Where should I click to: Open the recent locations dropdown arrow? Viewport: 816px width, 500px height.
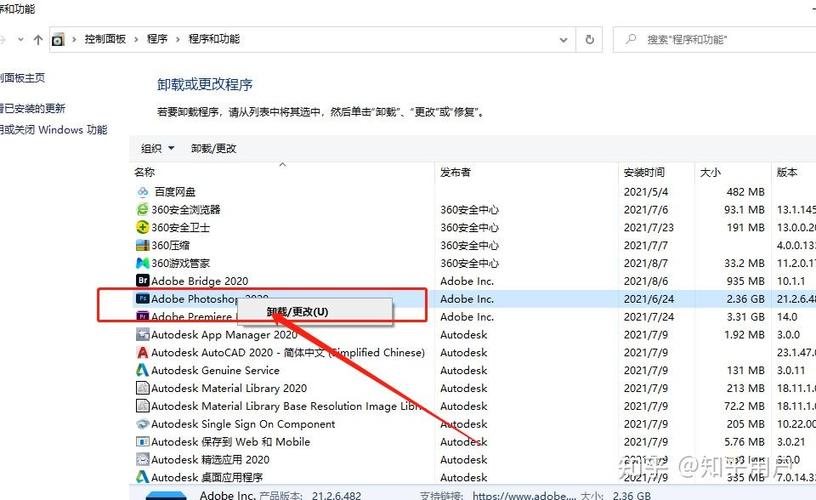tap(20, 39)
